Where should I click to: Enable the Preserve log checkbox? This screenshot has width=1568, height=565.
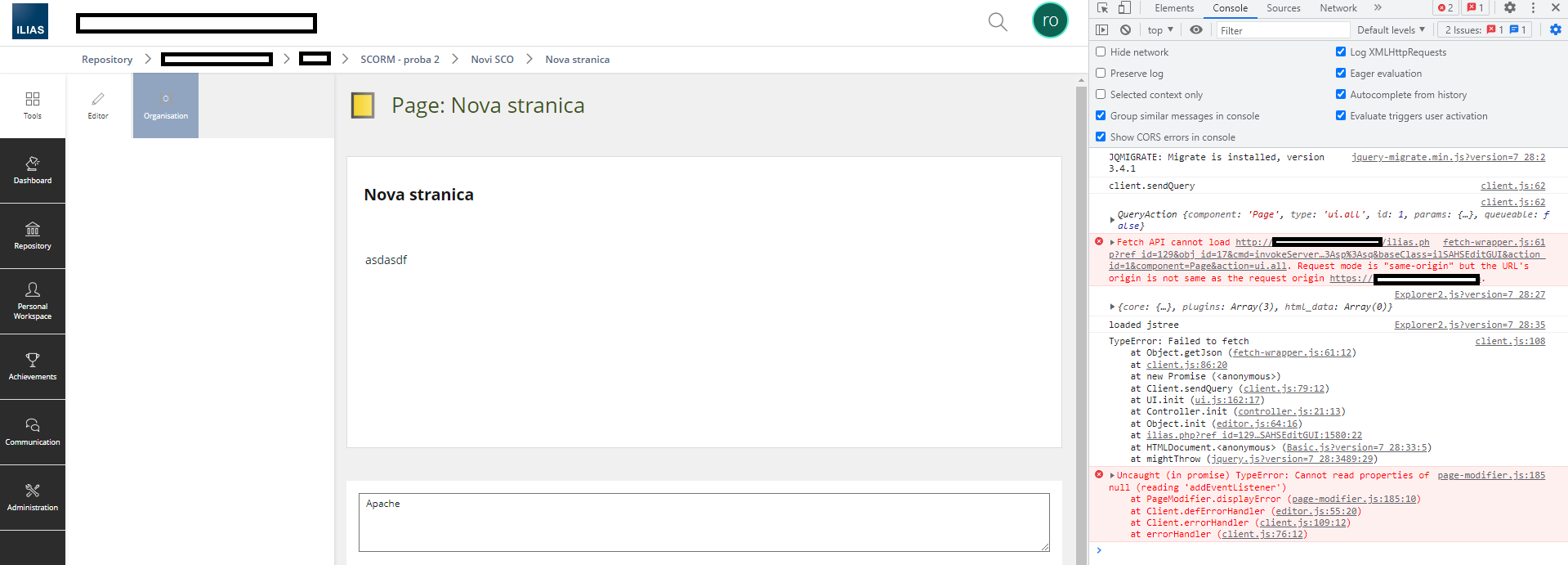click(1101, 74)
